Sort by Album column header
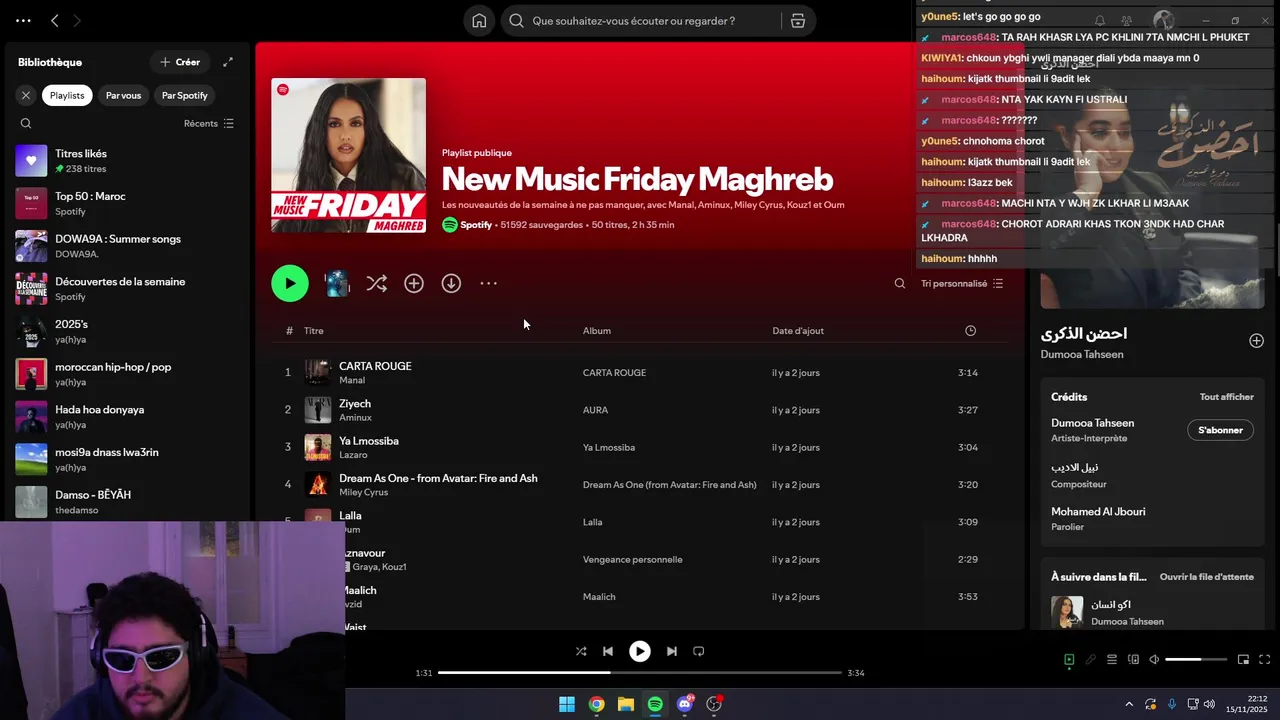The image size is (1280, 720). pyautogui.click(x=597, y=331)
